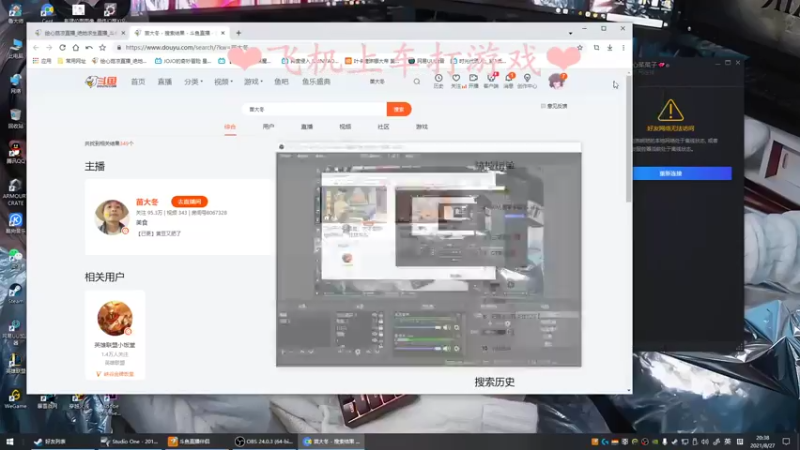Image resolution: width=800 pixels, height=450 pixels.
Task: Click the address bar URL
Action: point(187,47)
